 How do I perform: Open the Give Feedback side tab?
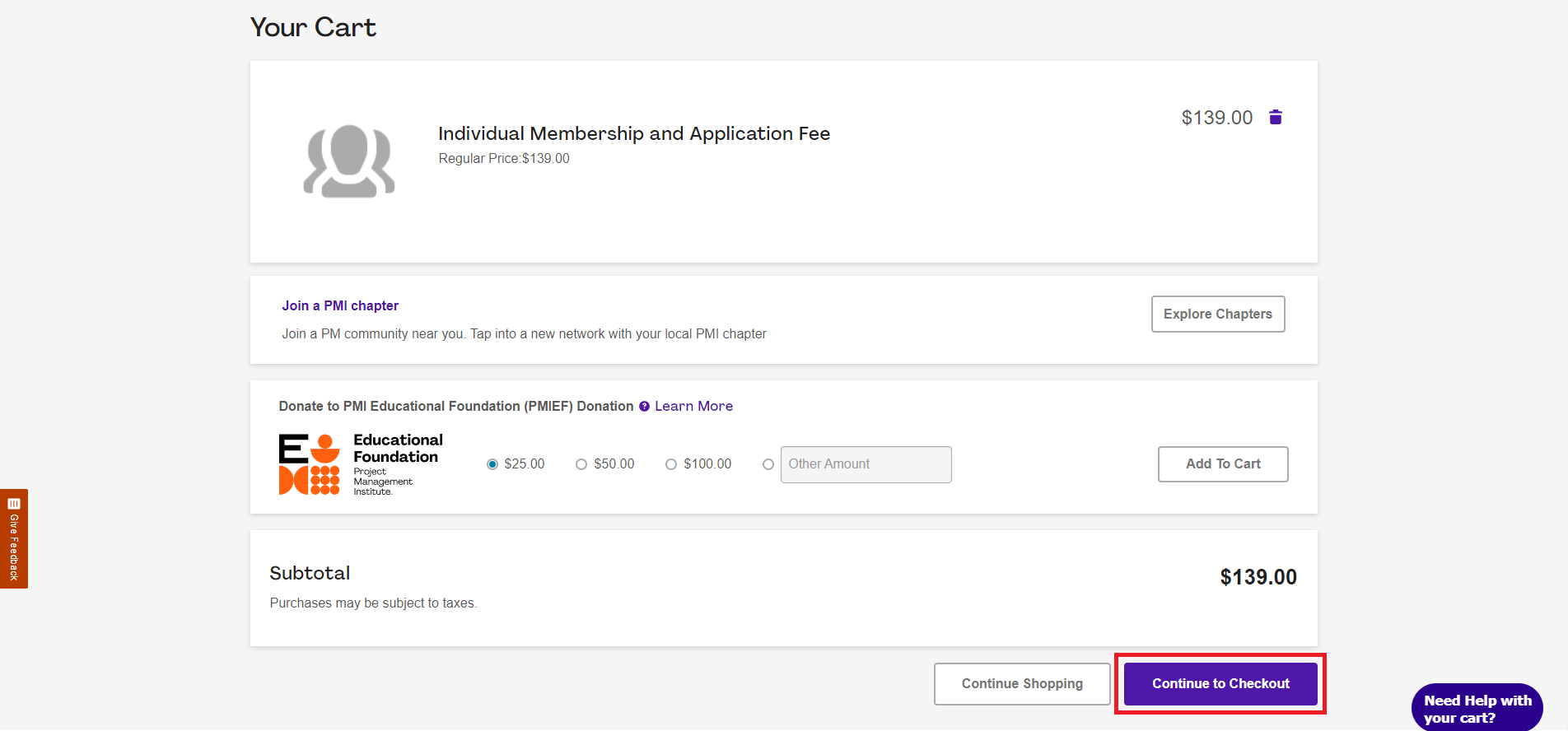click(x=14, y=538)
